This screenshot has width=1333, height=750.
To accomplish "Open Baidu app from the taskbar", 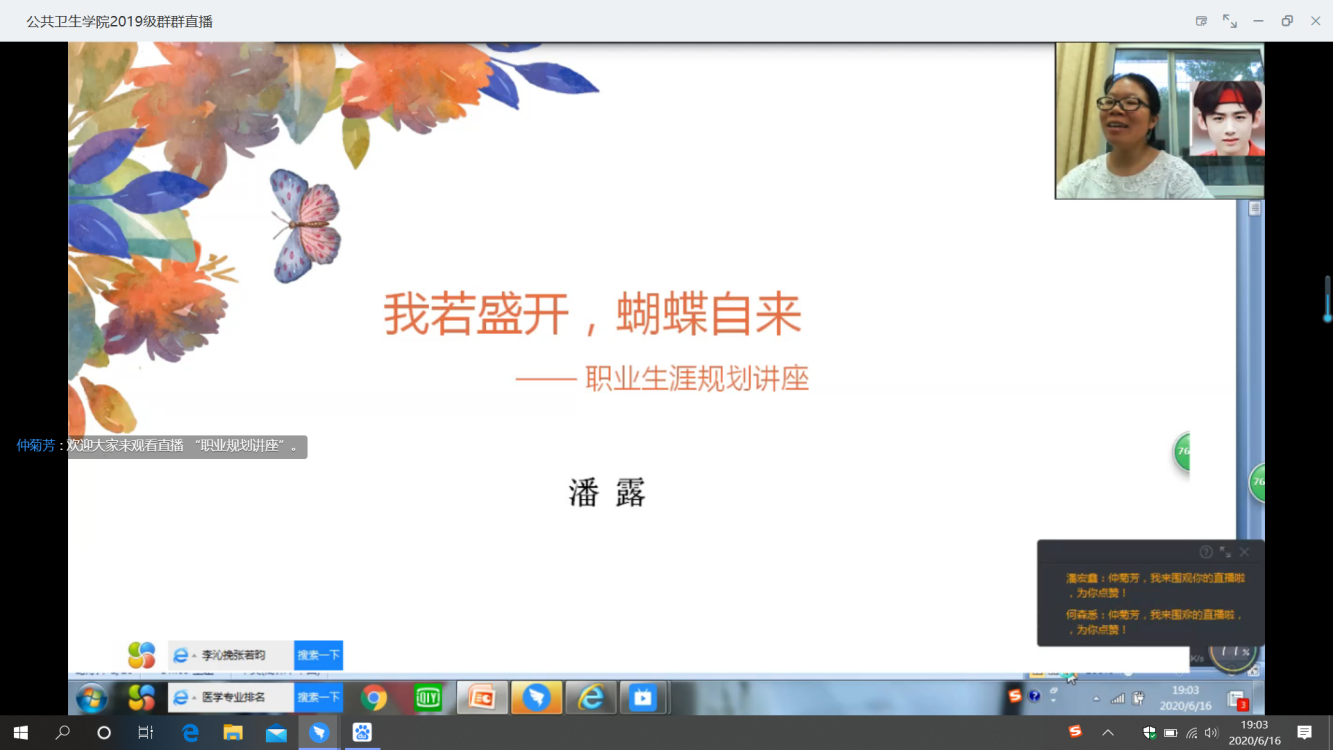I will coord(362,733).
